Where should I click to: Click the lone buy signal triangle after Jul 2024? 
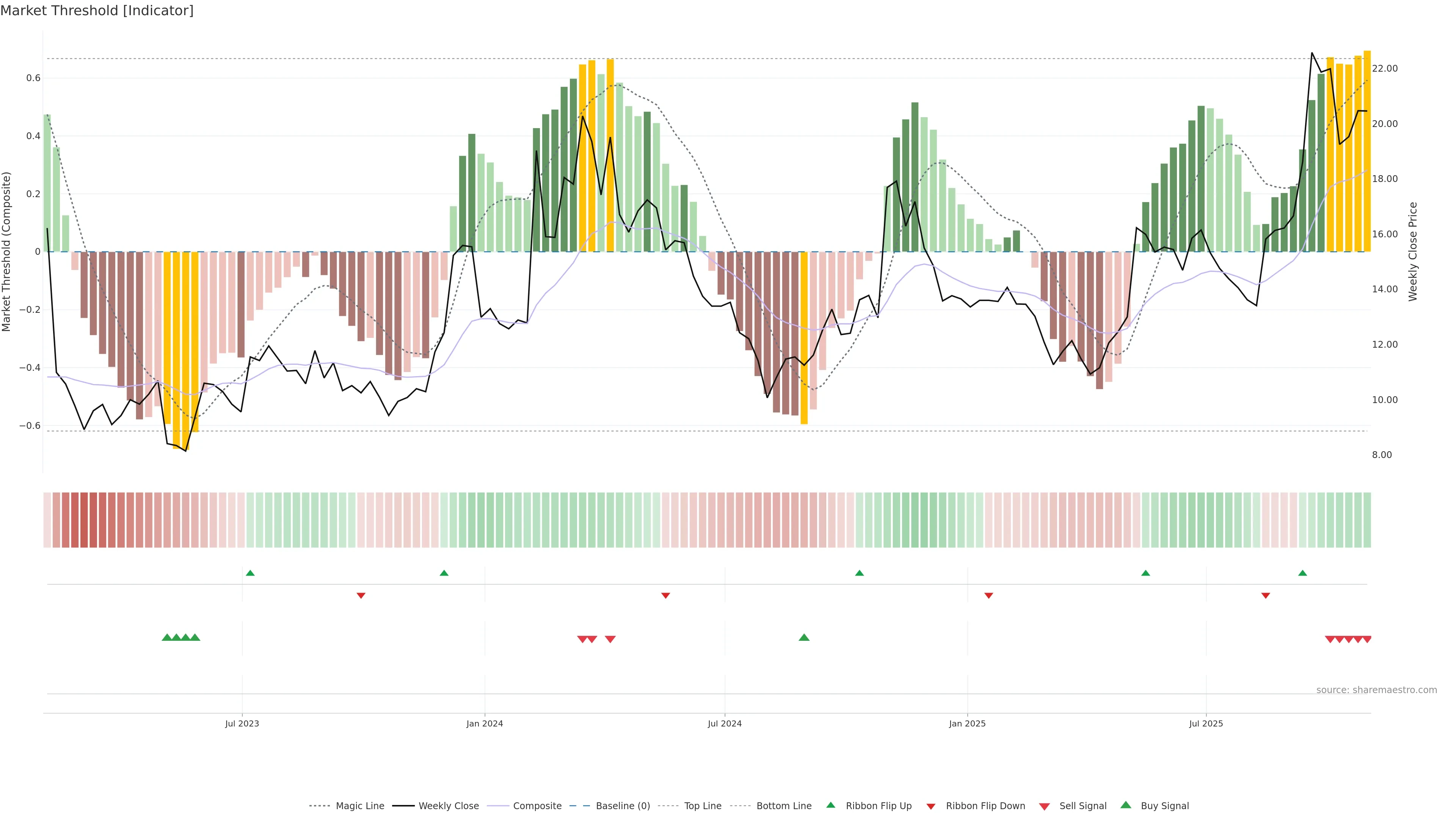804,637
